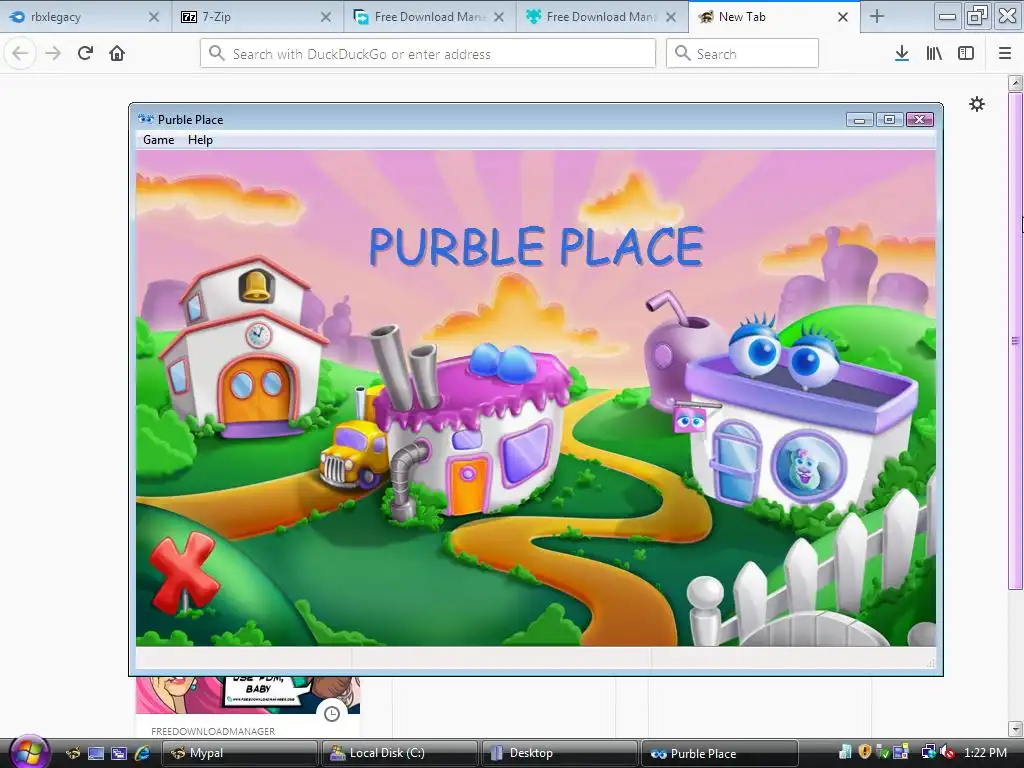This screenshot has height=768, width=1024.
Task: Reload the current page
Action: point(85,54)
